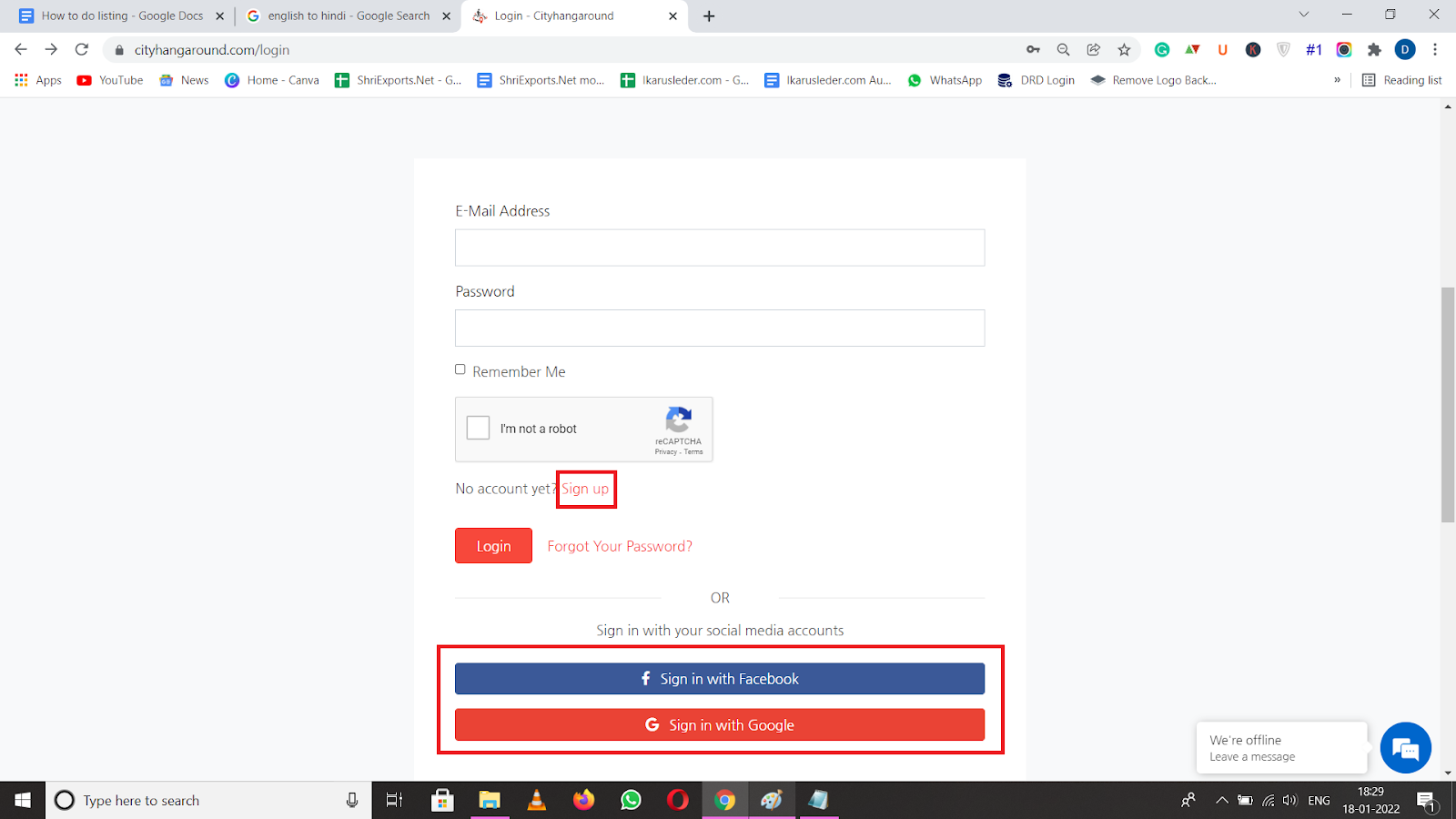
Task: Click the ENG language indicator
Action: tap(1319, 801)
